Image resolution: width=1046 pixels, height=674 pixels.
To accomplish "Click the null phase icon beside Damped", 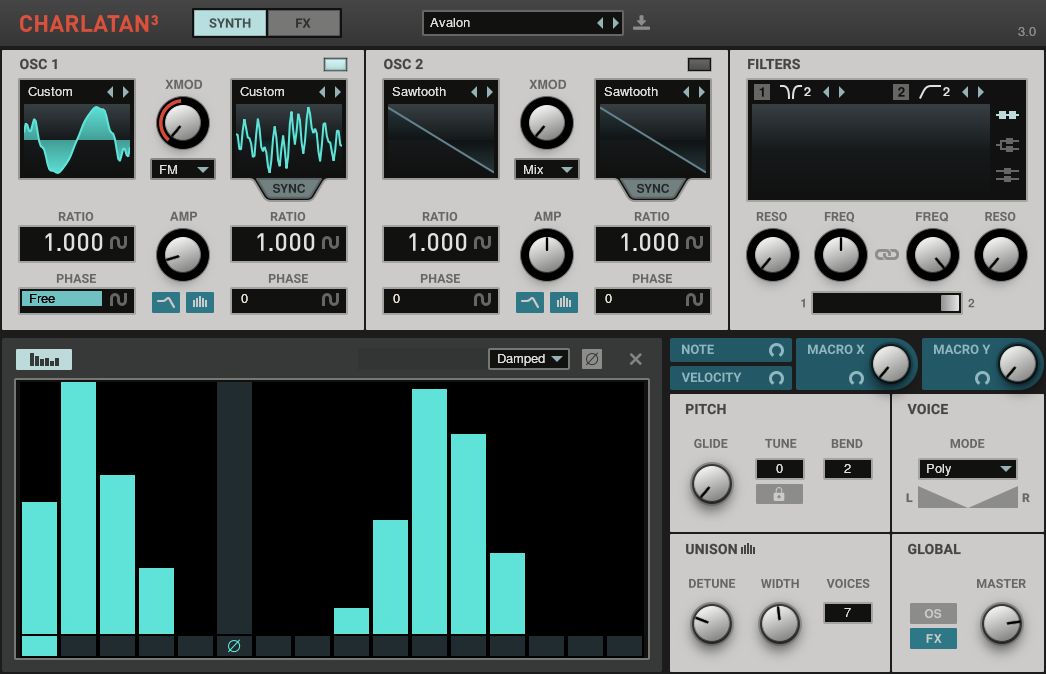I will tap(592, 359).
